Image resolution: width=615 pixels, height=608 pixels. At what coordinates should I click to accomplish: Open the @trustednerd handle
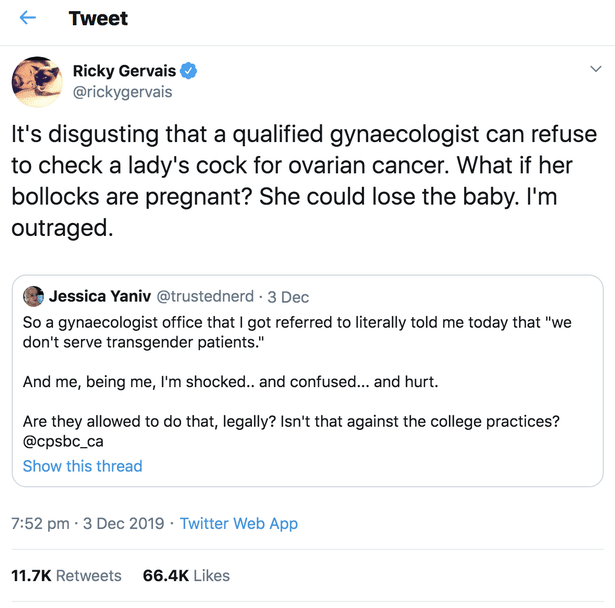(x=207, y=297)
